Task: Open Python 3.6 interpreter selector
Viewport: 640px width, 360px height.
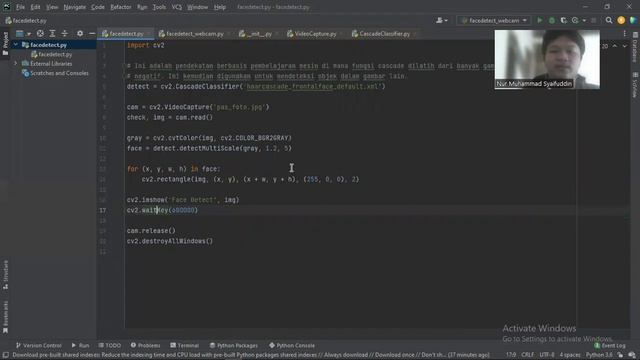Action: tap(599, 355)
